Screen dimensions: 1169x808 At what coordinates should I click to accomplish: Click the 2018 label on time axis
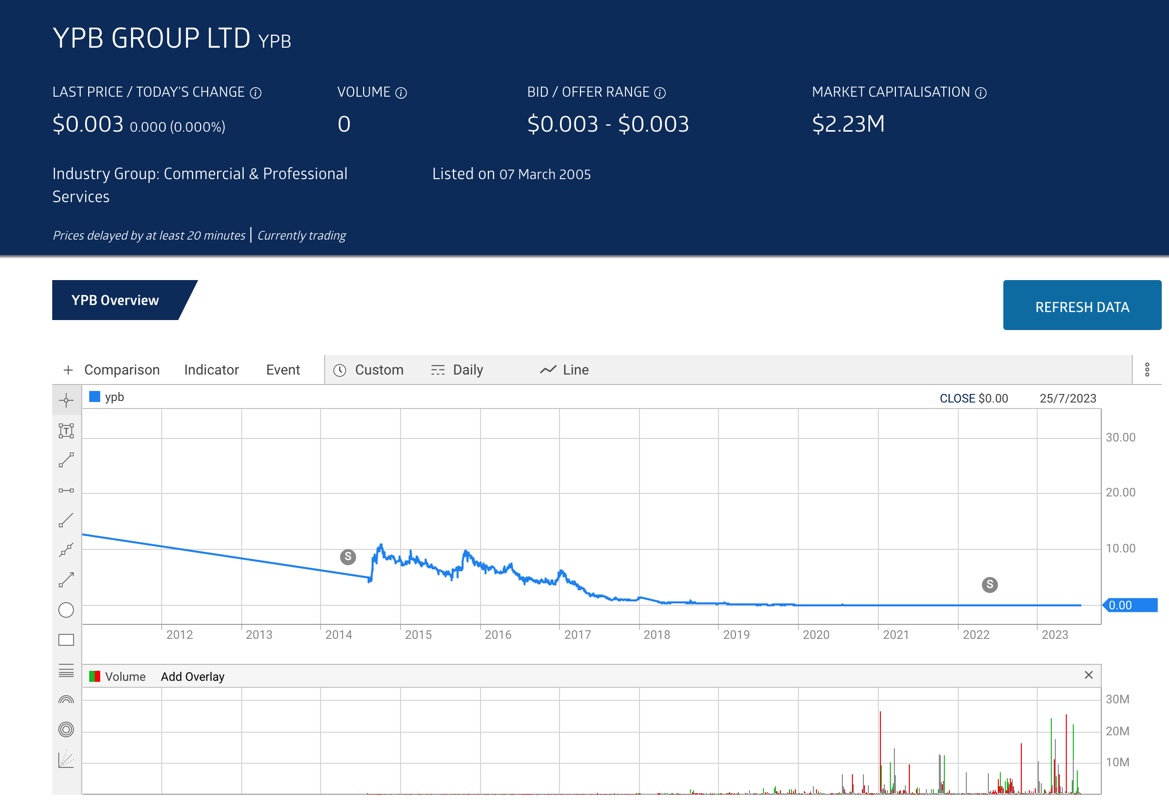(x=657, y=635)
